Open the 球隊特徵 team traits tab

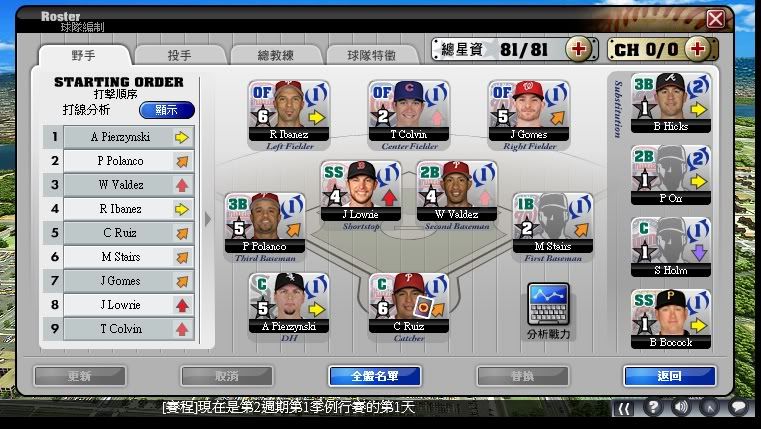371,55
